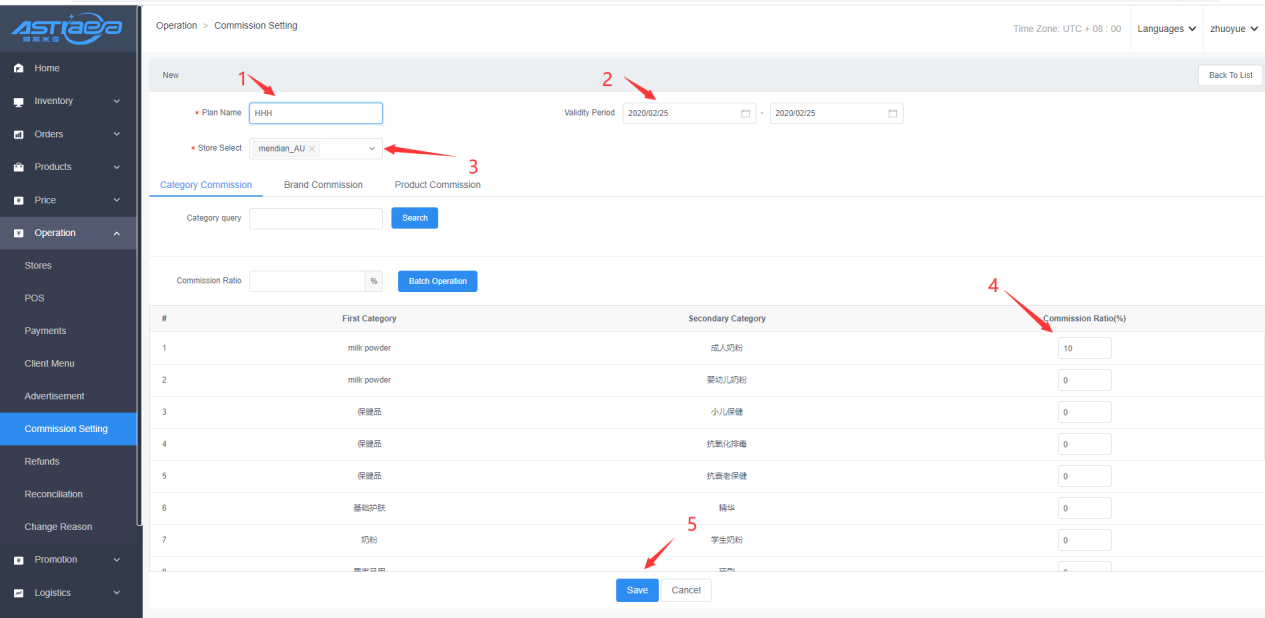1265x618 pixels.
Task: Switch to the Brand Commission tab
Action: [323, 185]
